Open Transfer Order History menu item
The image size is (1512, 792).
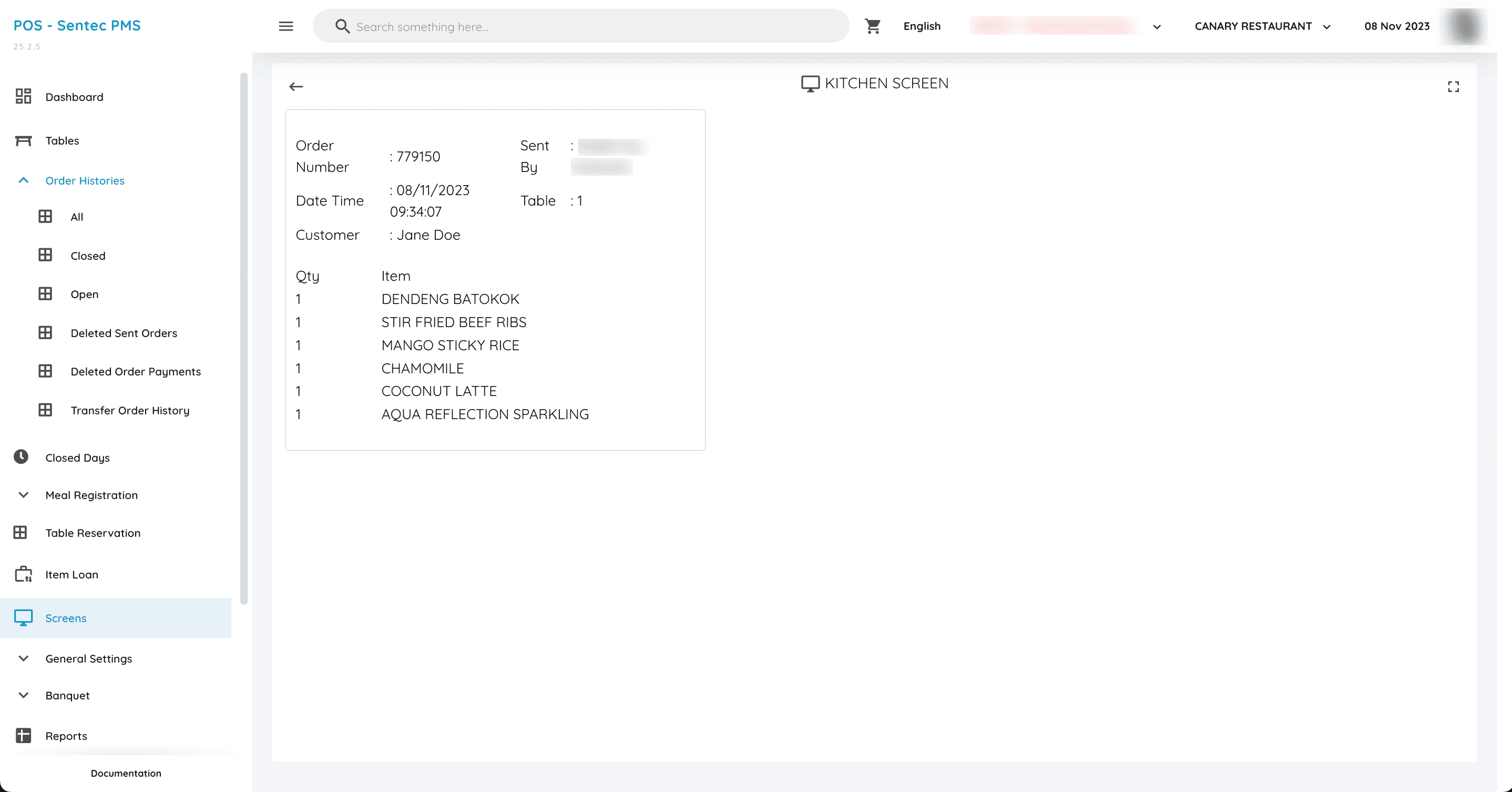coord(130,410)
